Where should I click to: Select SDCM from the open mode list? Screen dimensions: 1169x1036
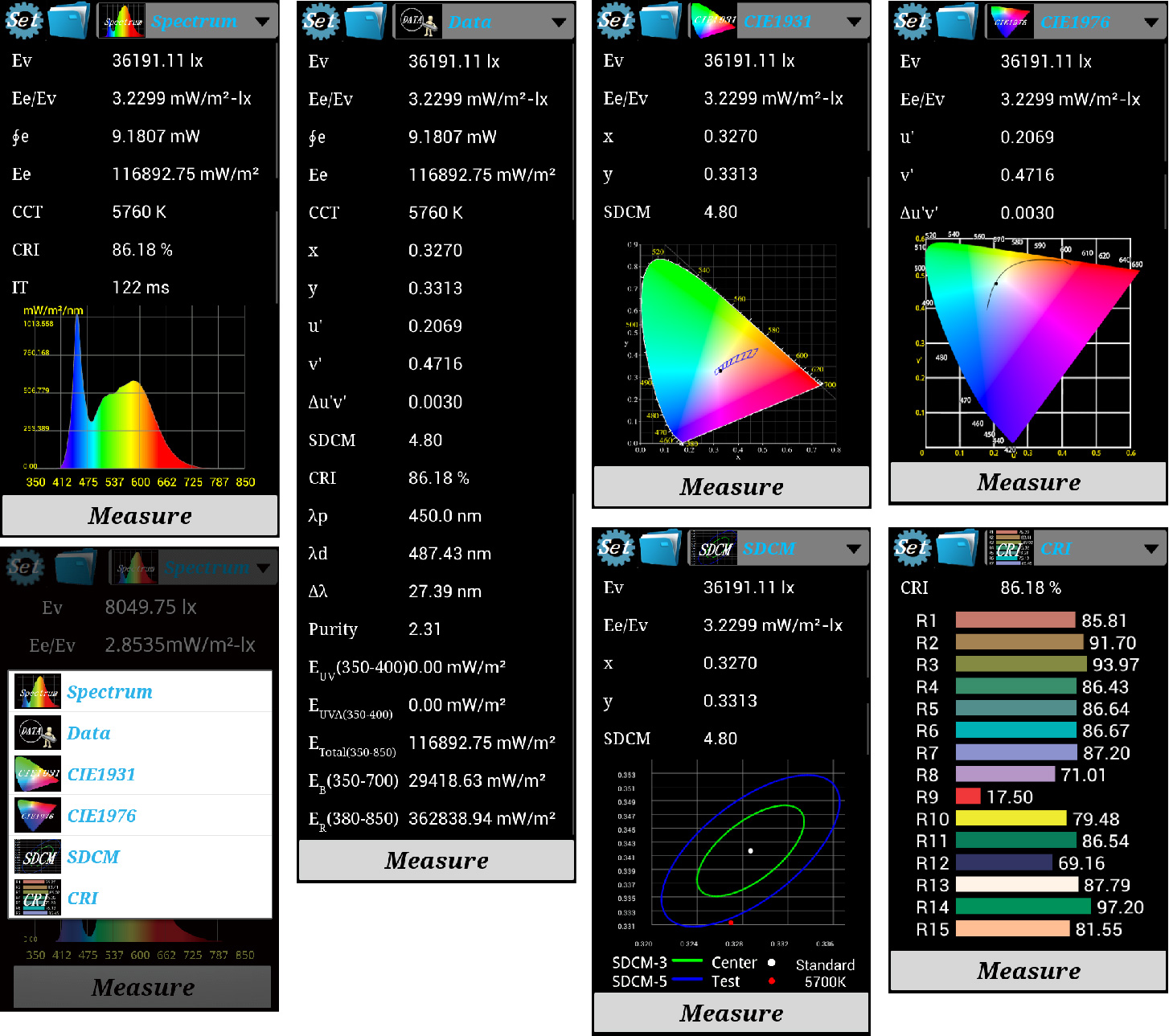pyautogui.click(x=93, y=857)
